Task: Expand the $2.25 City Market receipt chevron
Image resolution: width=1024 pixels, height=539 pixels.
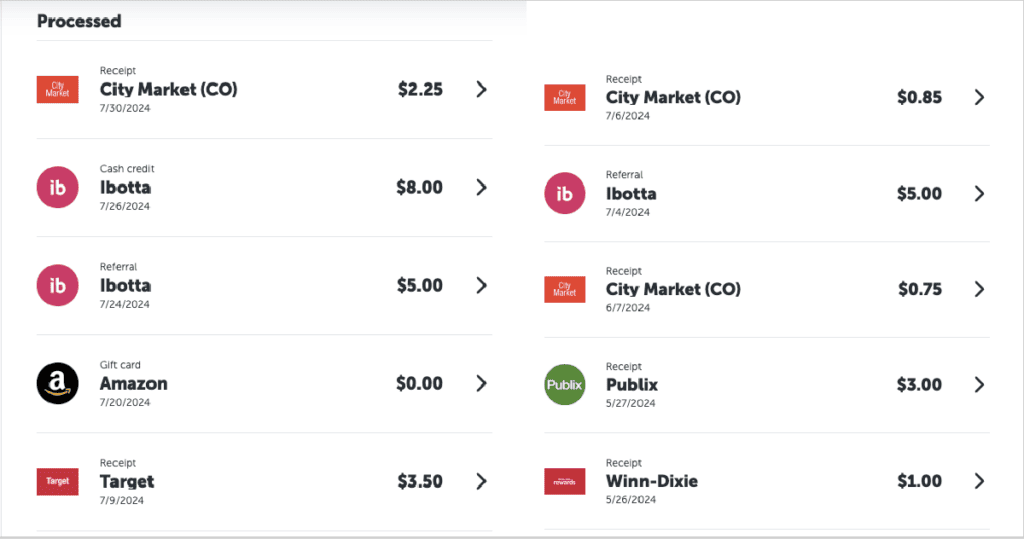Action: click(481, 89)
